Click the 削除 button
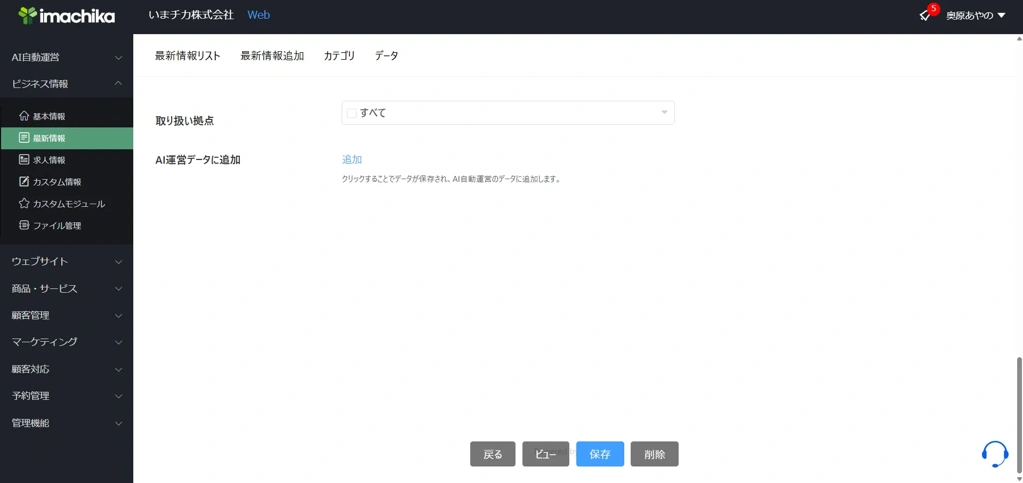The image size is (1023, 483). 654,454
